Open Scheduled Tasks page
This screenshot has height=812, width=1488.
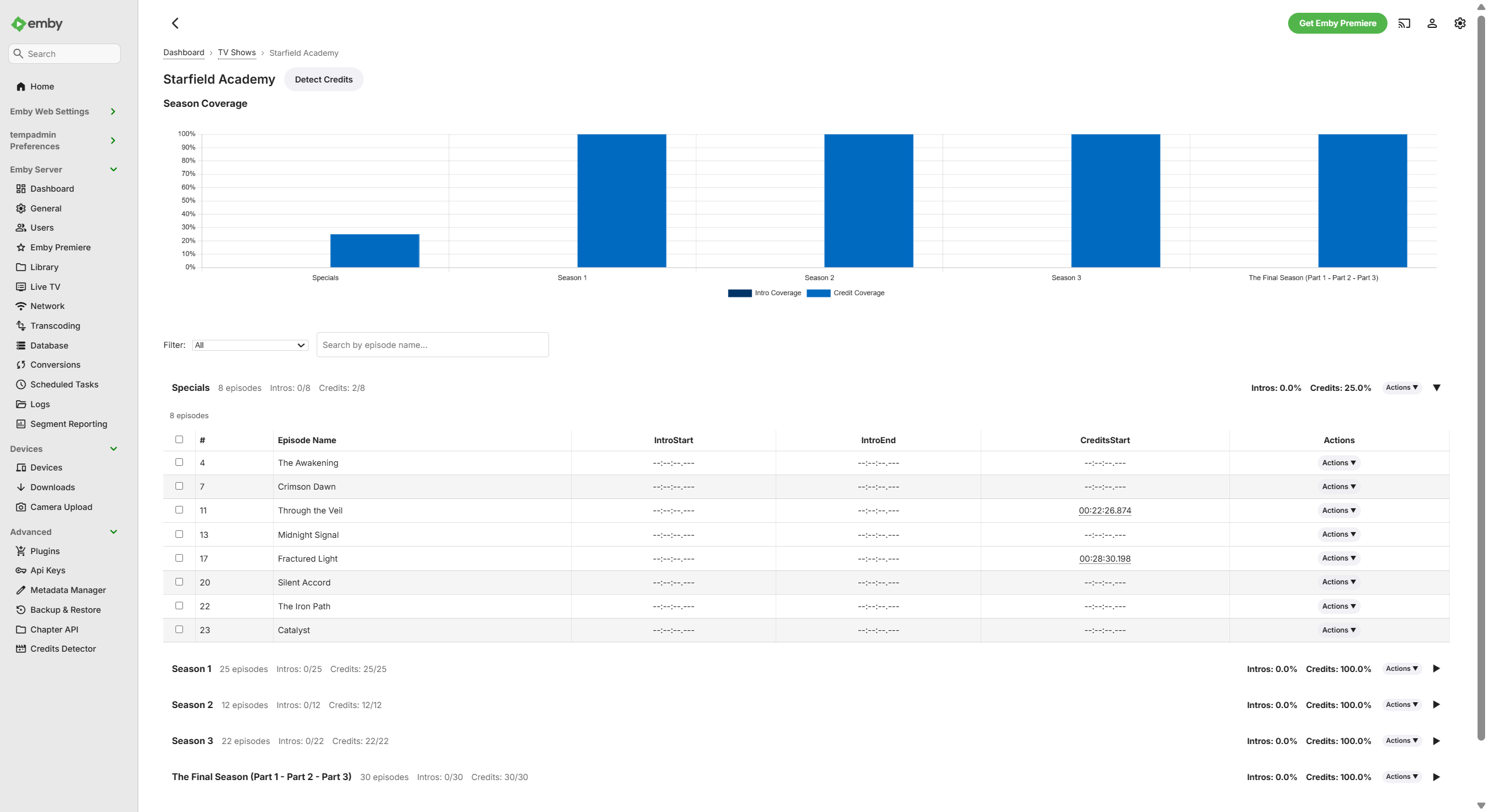click(x=64, y=385)
